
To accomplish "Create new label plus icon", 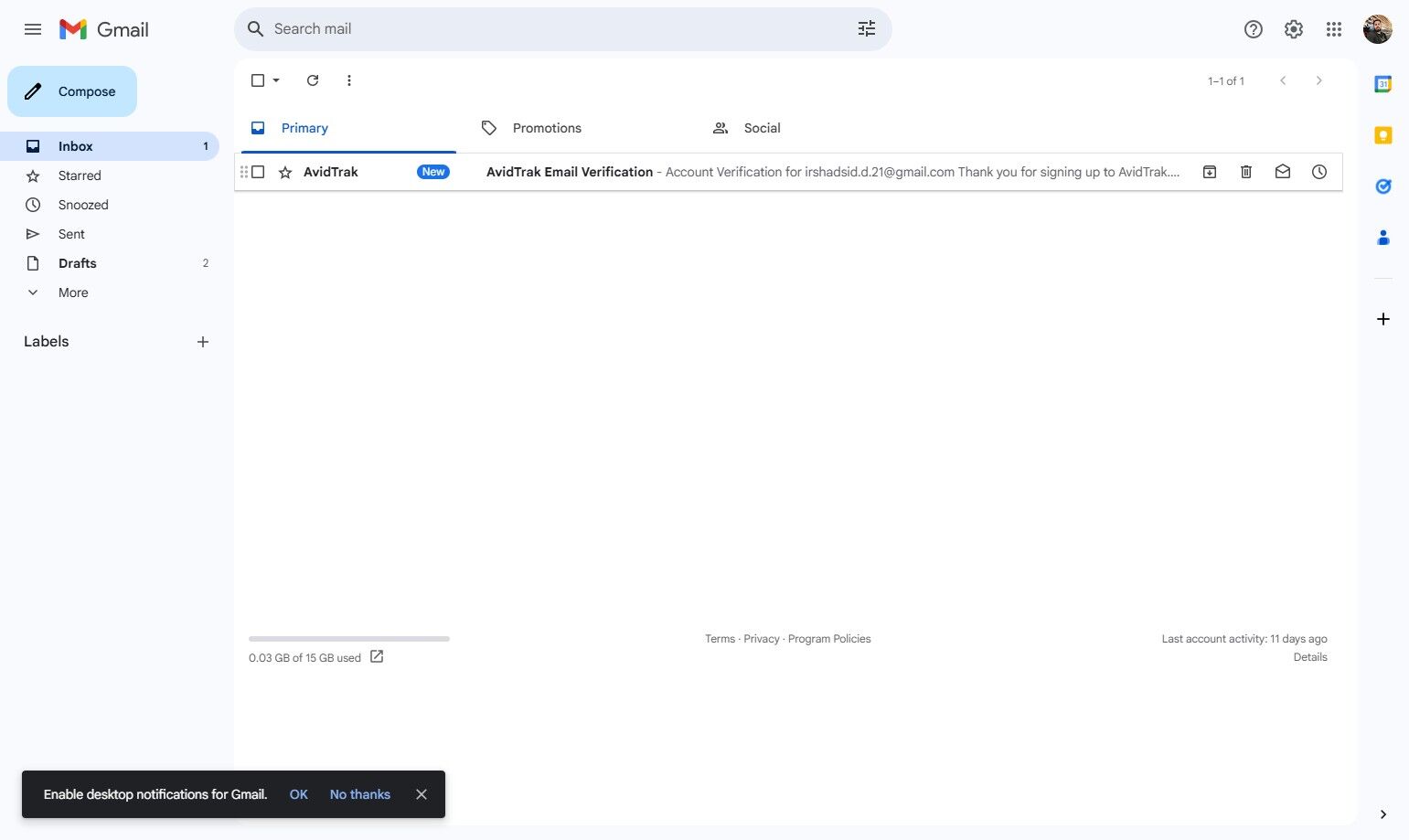I will [x=203, y=342].
